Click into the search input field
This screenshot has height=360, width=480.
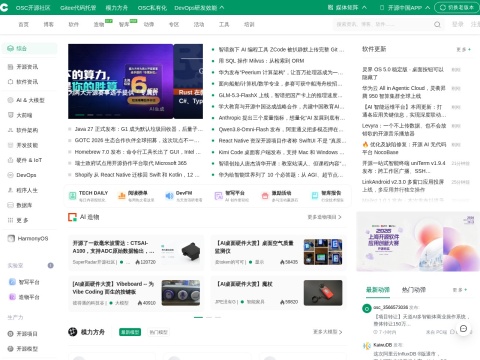383,24
